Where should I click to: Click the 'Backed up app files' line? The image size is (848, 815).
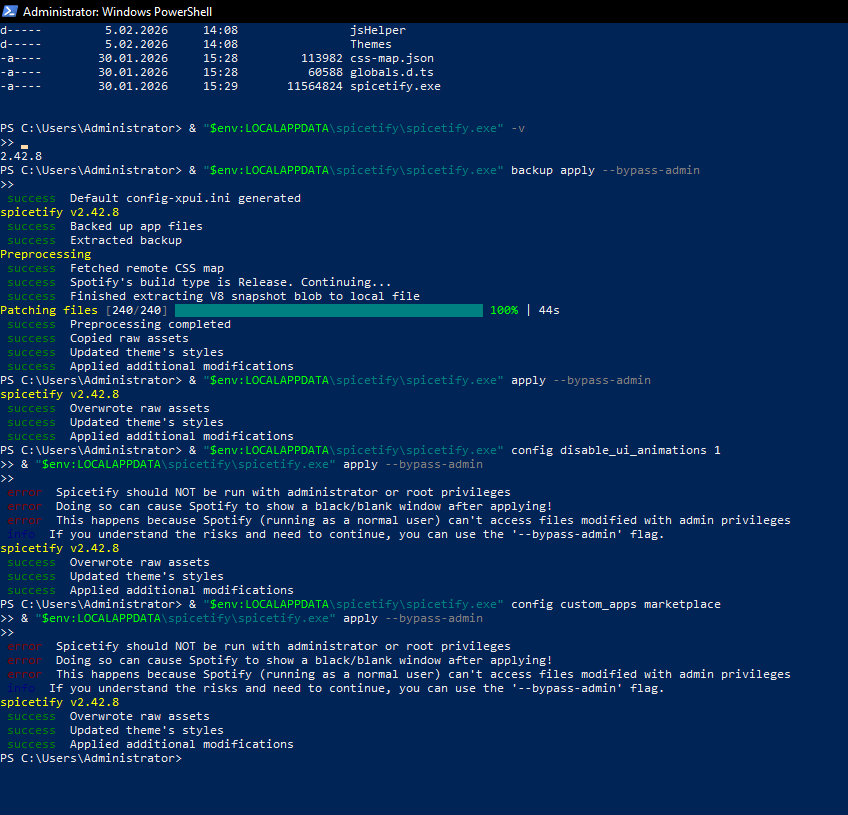(x=136, y=227)
